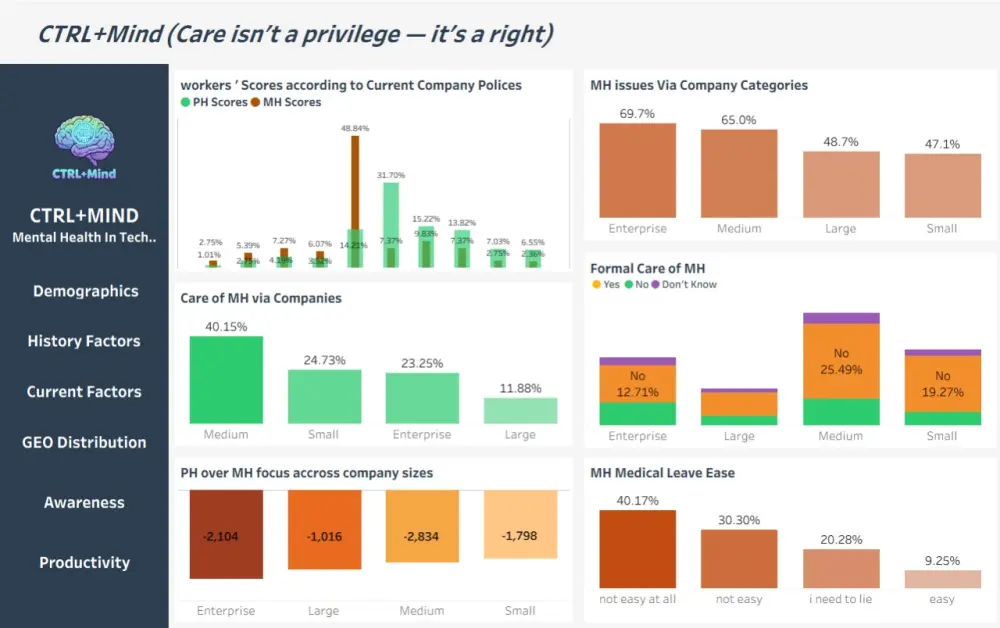The image size is (1000, 628).
Task: Select the green No legend marker
Action: (x=629, y=284)
